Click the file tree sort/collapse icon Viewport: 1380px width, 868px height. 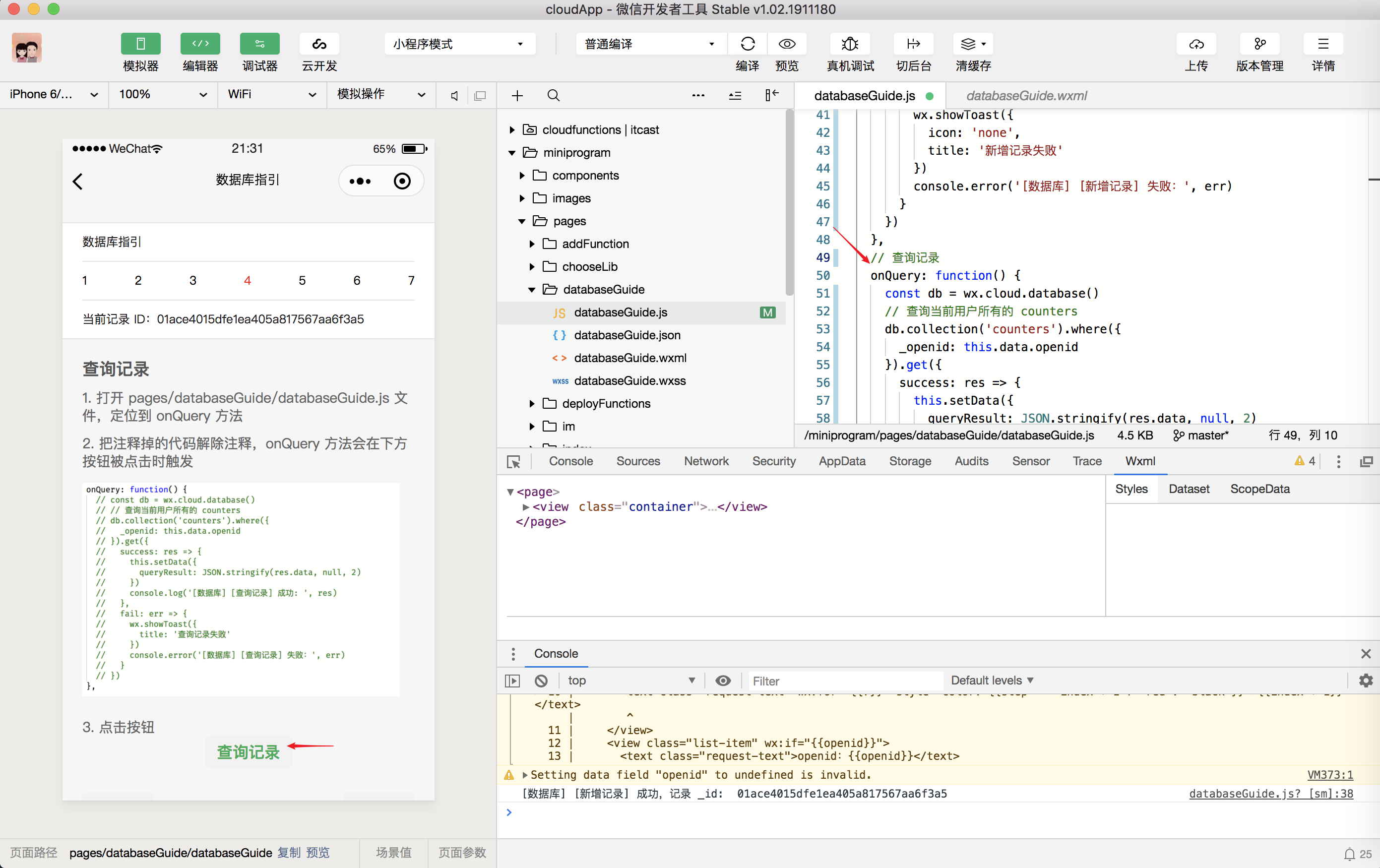click(x=735, y=96)
